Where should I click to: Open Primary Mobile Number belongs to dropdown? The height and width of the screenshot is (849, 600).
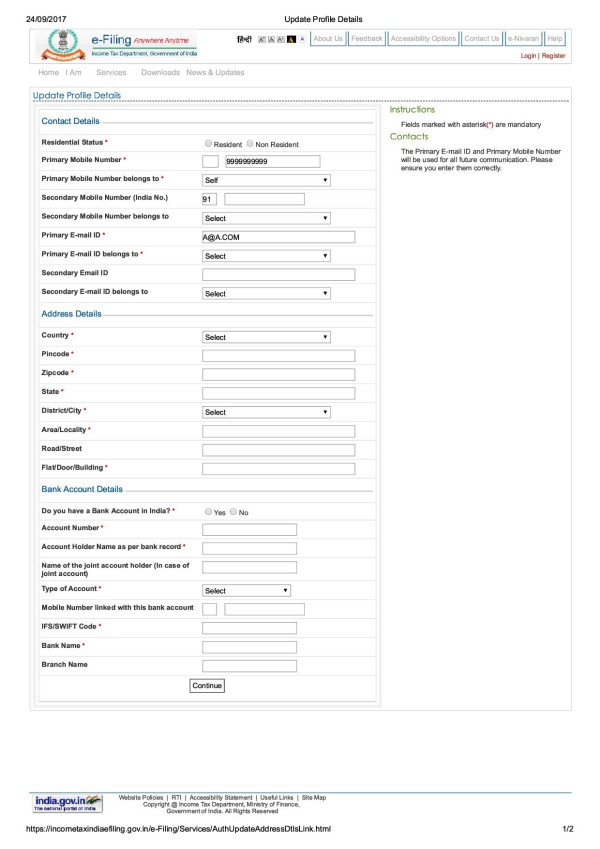tap(266, 180)
